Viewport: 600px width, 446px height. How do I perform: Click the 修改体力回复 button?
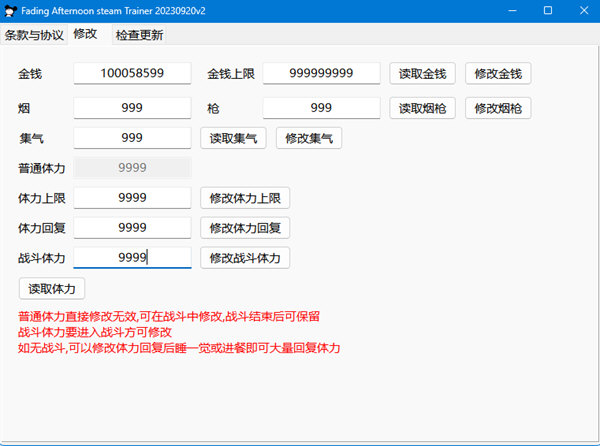pos(245,228)
